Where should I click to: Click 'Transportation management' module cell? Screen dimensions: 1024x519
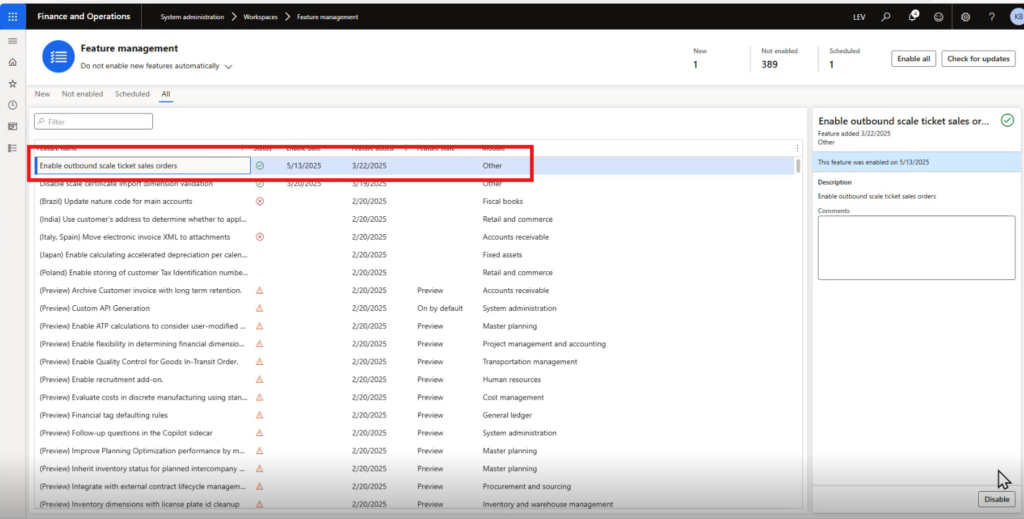530,362
